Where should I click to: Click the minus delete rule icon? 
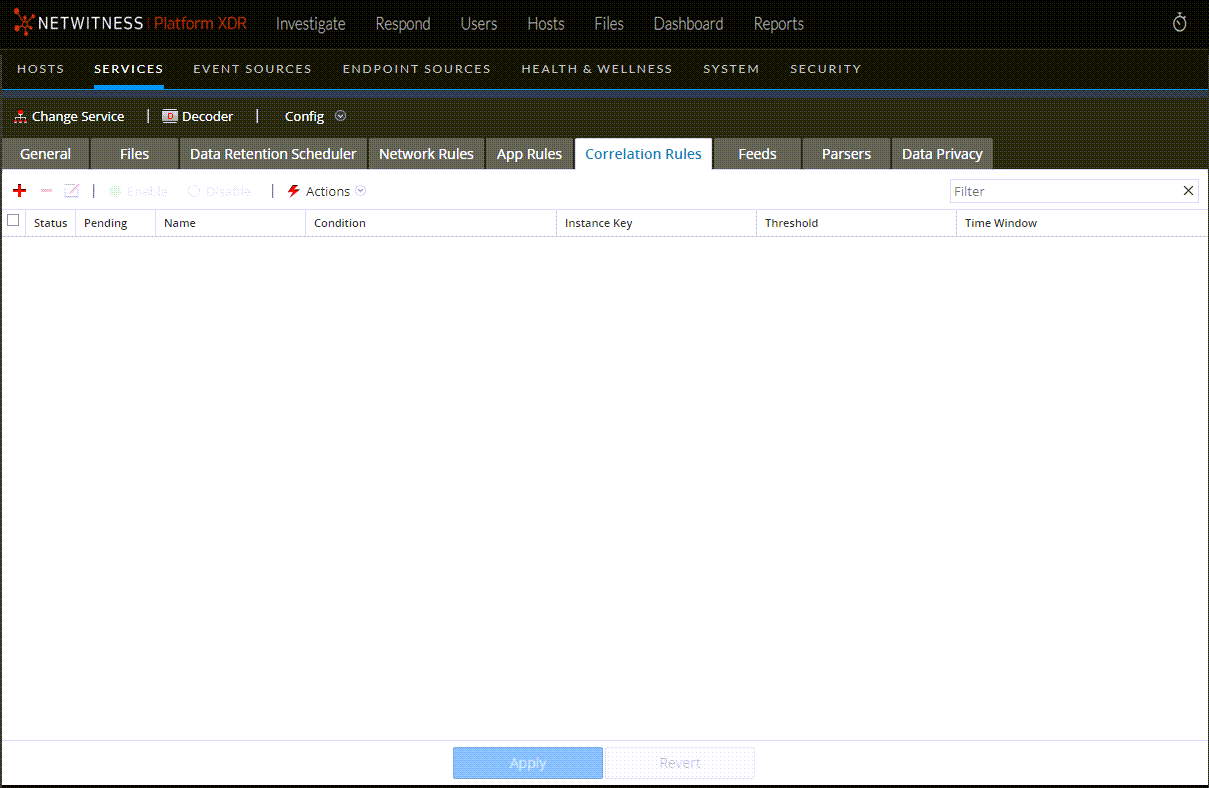click(x=46, y=191)
